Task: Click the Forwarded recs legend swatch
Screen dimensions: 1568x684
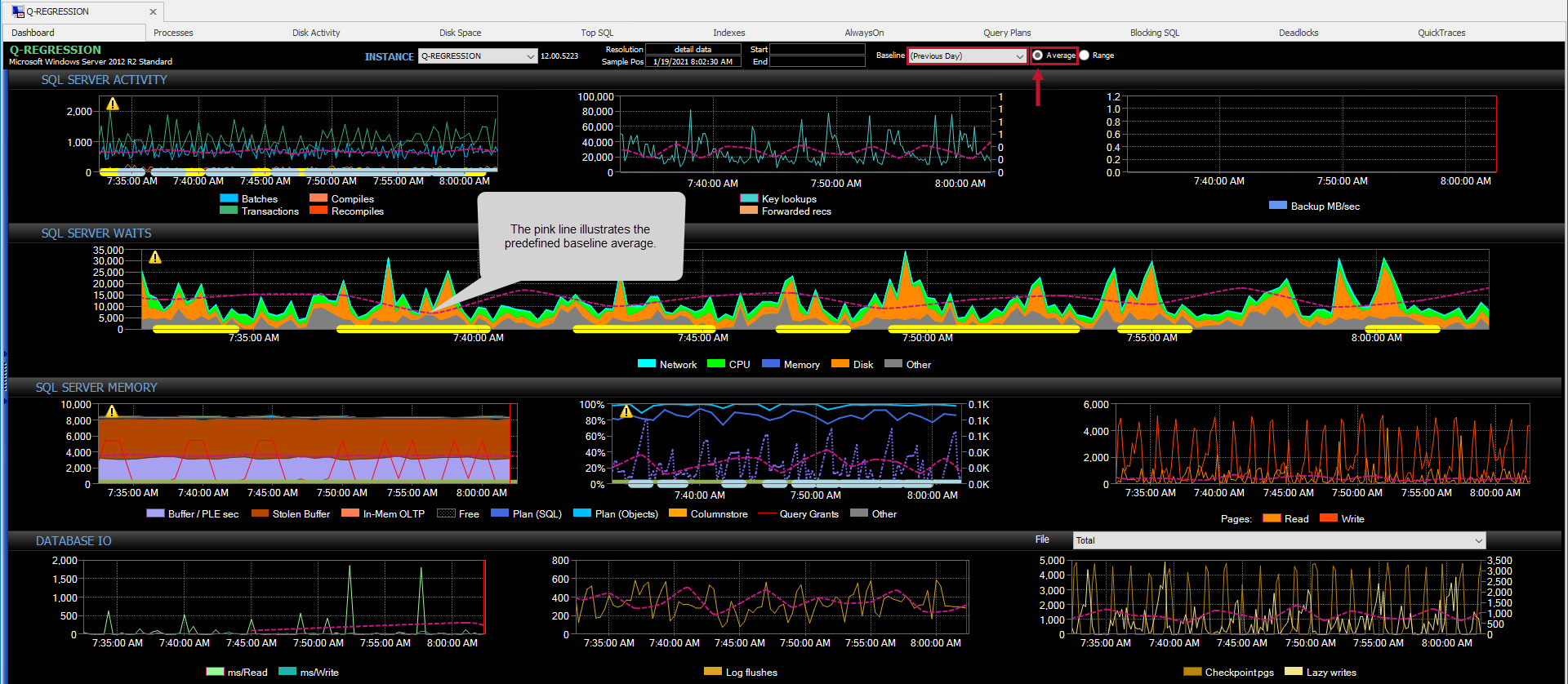Action: pos(749,211)
